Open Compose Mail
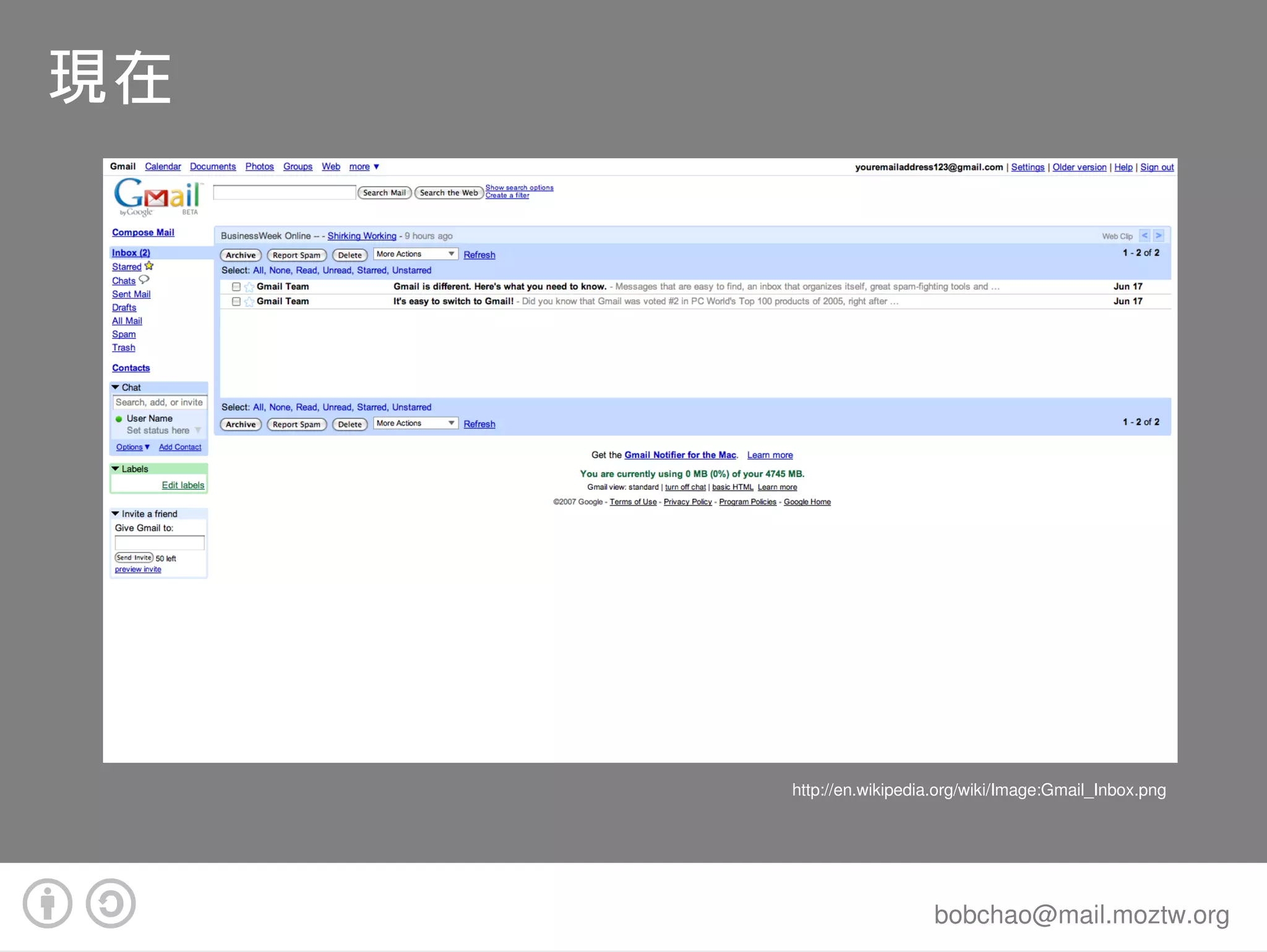The width and height of the screenshot is (1267, 952). 143,233
